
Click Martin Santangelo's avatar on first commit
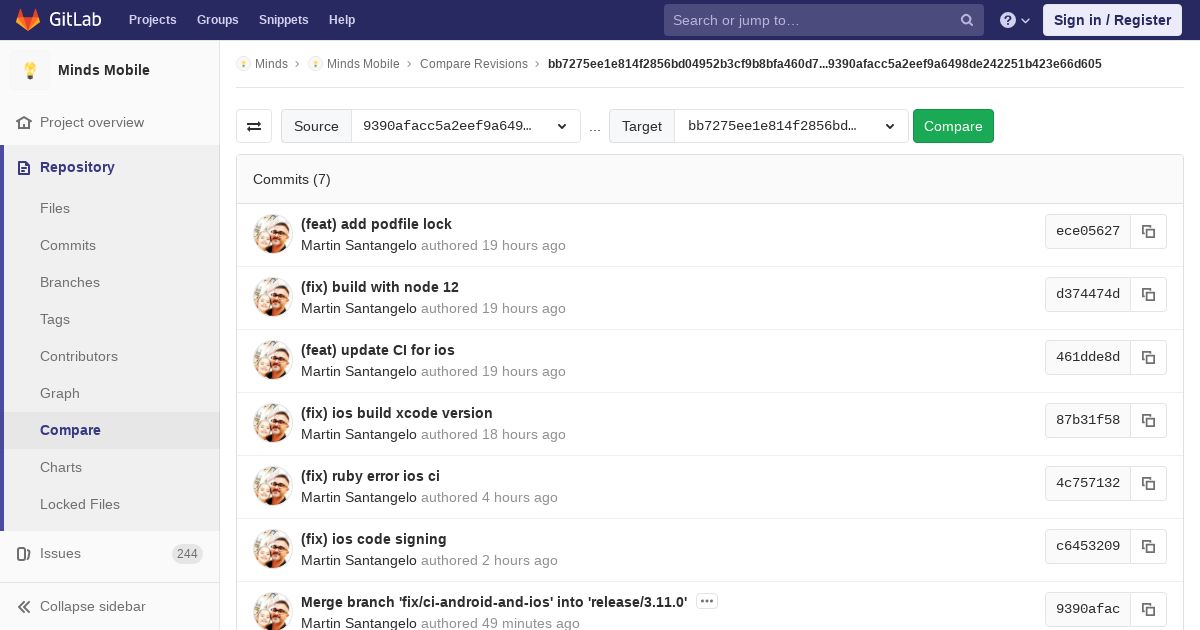(x=272, y=234)
